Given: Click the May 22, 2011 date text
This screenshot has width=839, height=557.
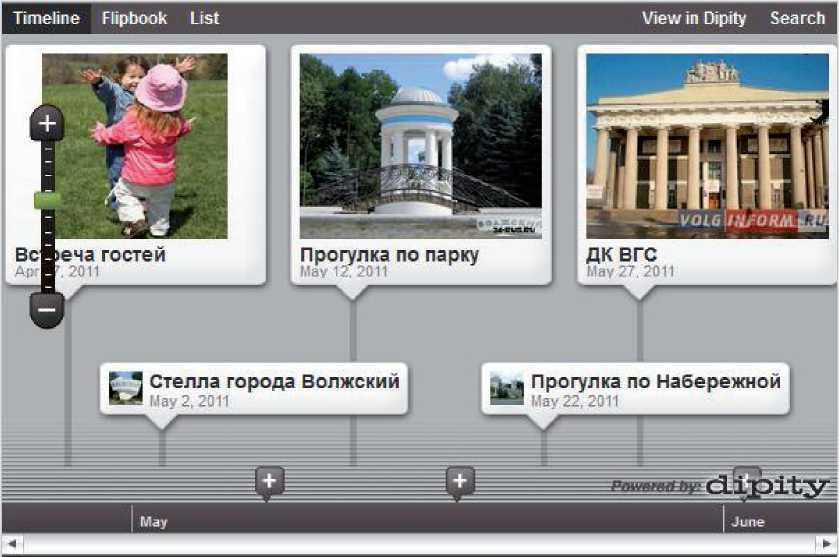Looking at the screenshot, I should click(x=575, y=401).
